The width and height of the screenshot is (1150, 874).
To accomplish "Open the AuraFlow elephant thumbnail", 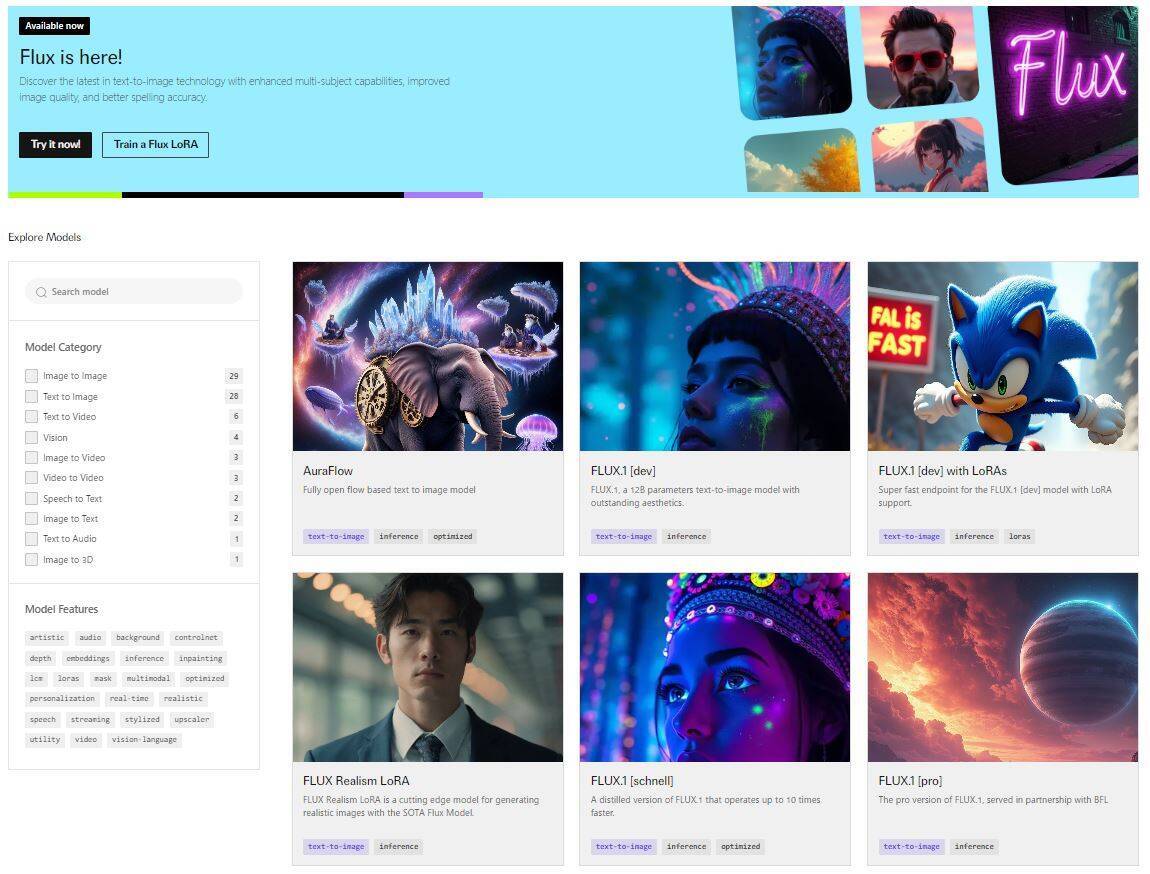I will click(427, 356).
